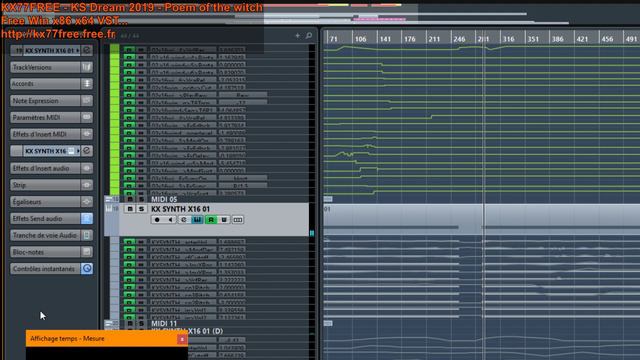Toggle Write automation on KX SYNTH X16 01
Image resolution: width=640 pixels, height=360 pixels.
pyautogui.click(x=224, y=220)
